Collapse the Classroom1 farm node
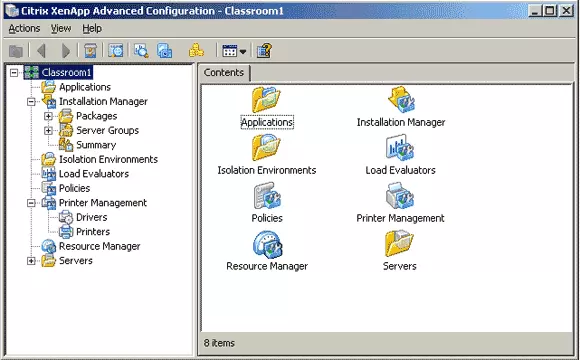 (14, 73)
